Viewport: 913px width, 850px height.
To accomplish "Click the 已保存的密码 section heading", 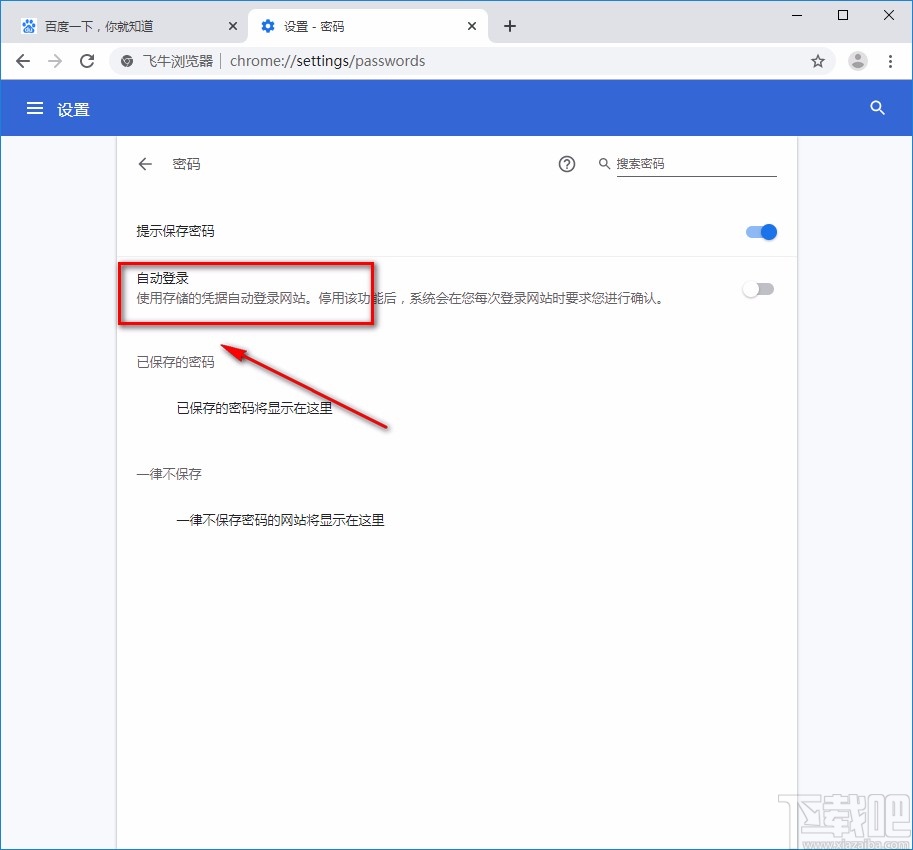I will pos(175,362).
